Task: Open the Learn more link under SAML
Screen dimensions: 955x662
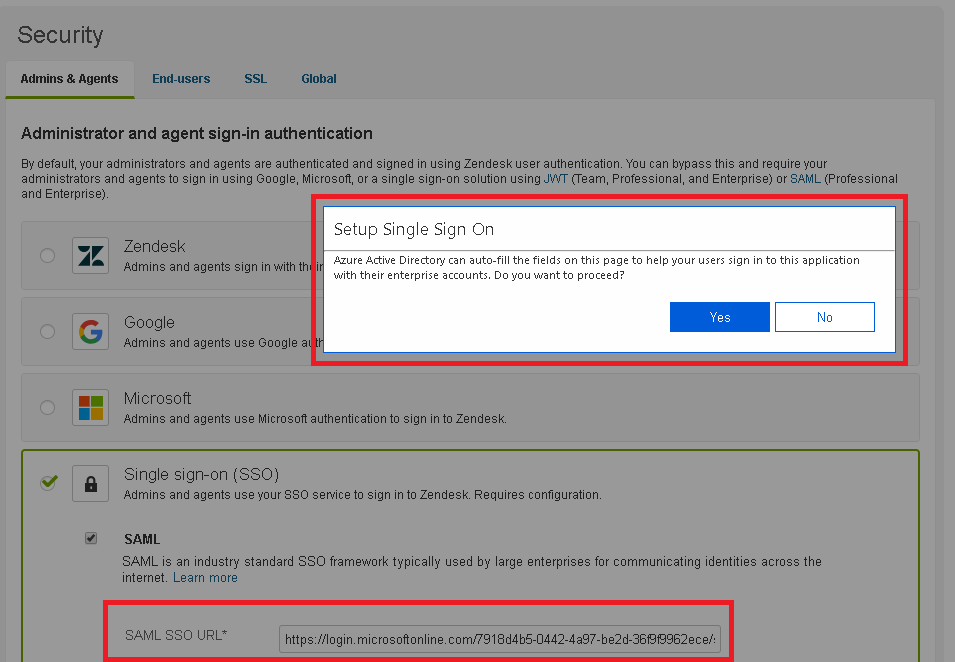Action: (x=205, y=577)
